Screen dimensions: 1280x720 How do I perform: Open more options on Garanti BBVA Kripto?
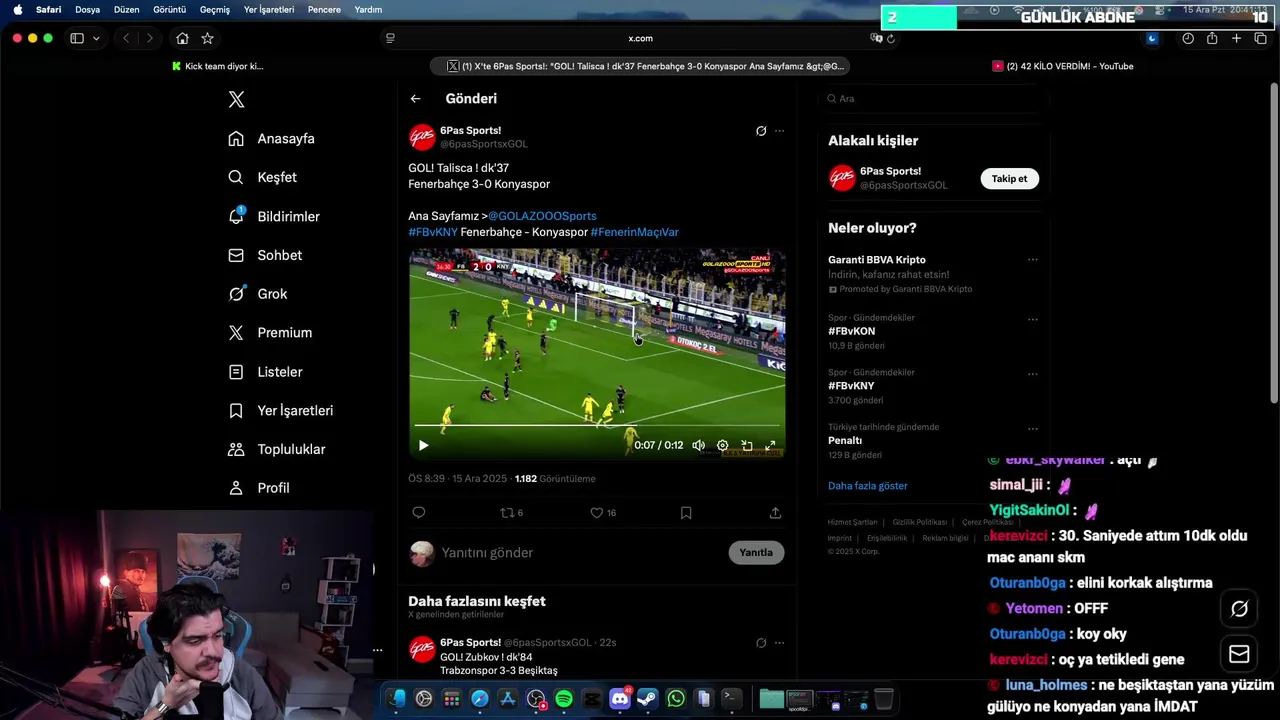[x=1032, y=260]
